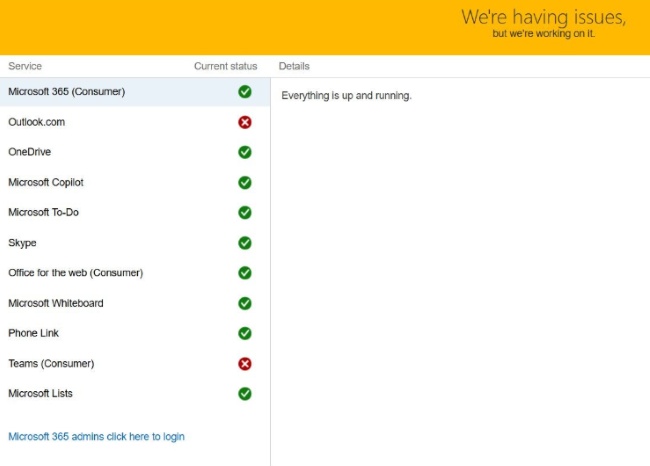Open Microsoft 365 admins login link
The width and height of the screenshot is (650, 466).
96,437
